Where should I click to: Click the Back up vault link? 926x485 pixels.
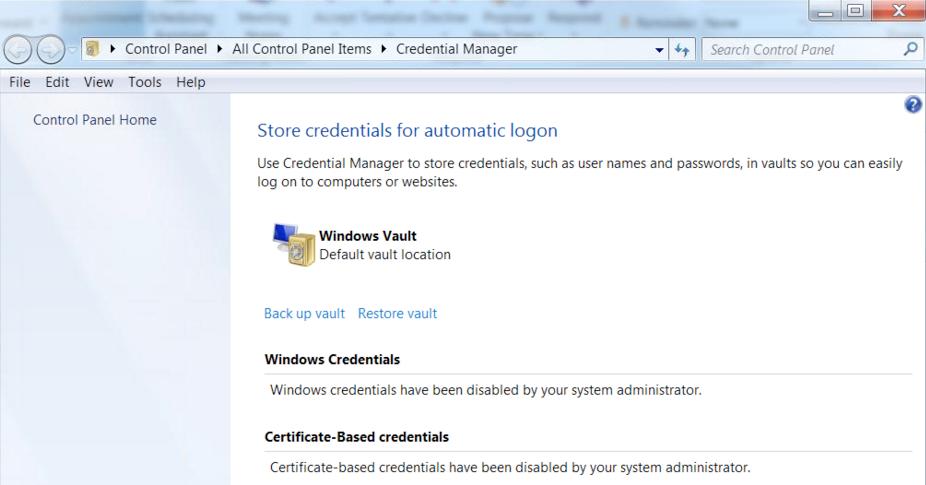click(x=304, y=314)
